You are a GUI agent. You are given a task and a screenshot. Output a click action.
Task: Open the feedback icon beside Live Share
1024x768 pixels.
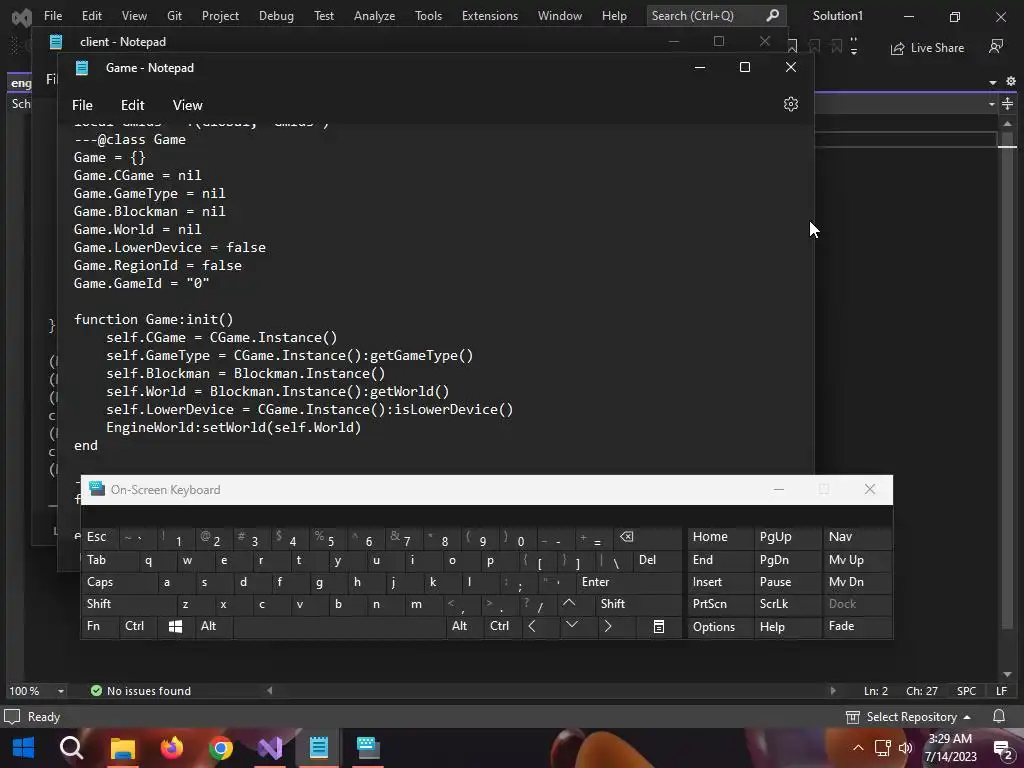tap(996, 47)
